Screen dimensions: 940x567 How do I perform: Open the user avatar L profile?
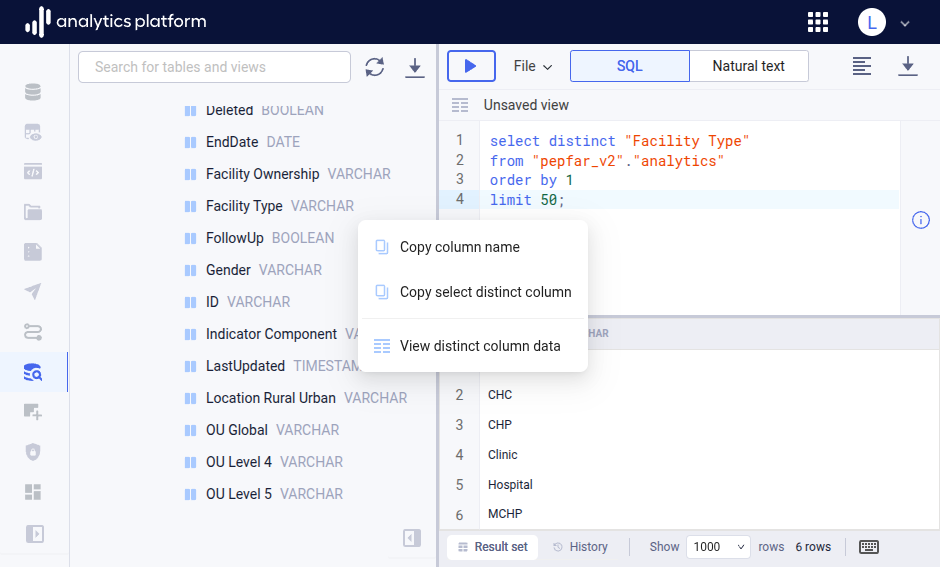872,22
